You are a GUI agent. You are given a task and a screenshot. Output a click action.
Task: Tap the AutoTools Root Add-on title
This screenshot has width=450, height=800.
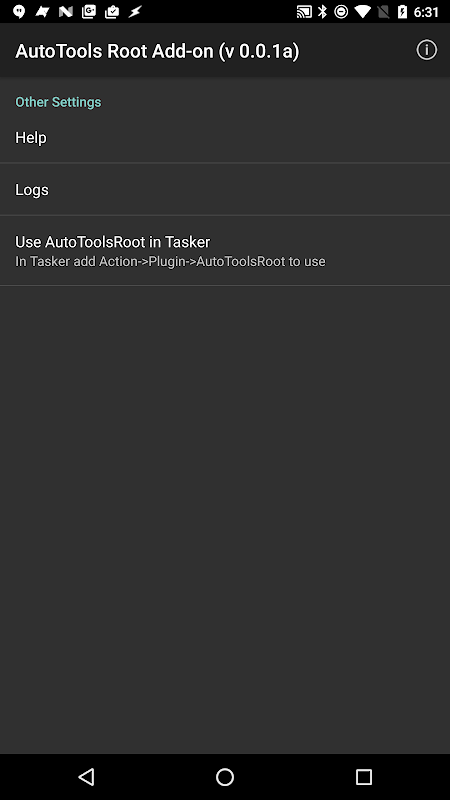[157, 51]
